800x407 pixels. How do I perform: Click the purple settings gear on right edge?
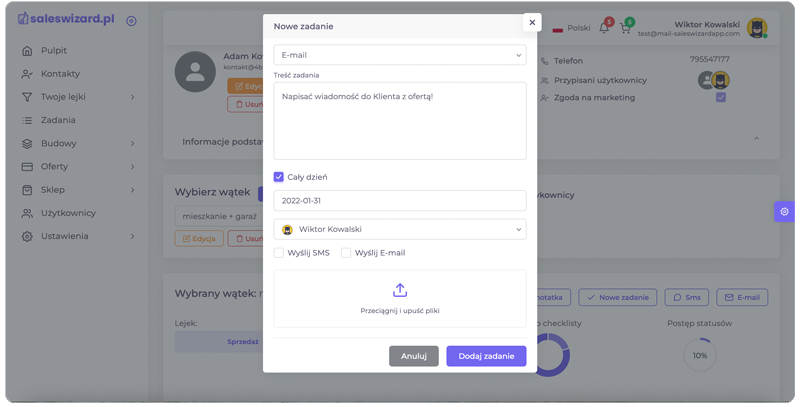784,211
